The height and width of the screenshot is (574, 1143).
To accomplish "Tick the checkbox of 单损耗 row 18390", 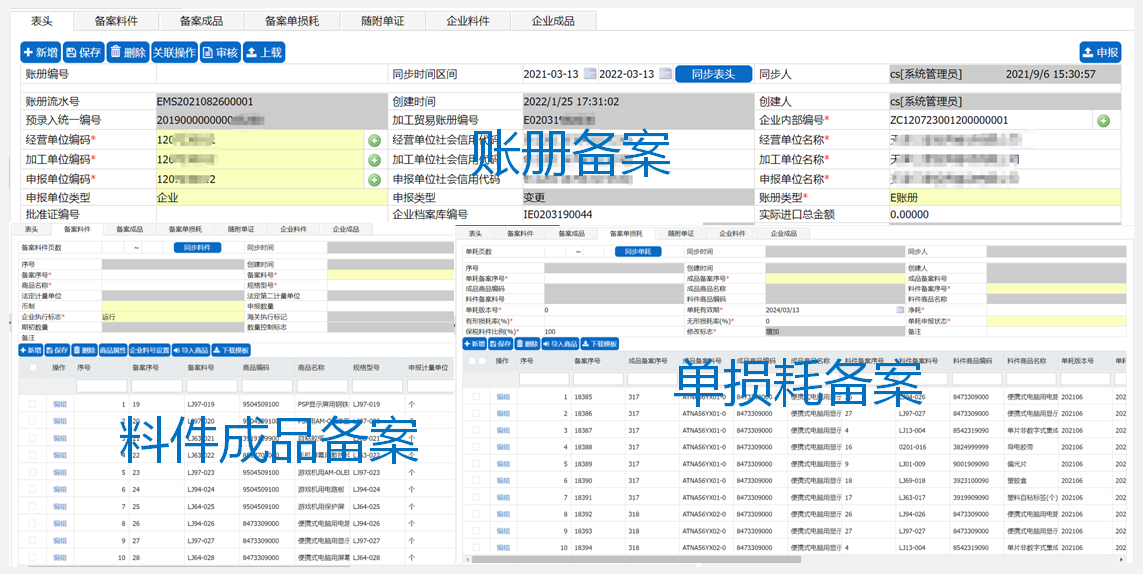I will pos(476,481).
